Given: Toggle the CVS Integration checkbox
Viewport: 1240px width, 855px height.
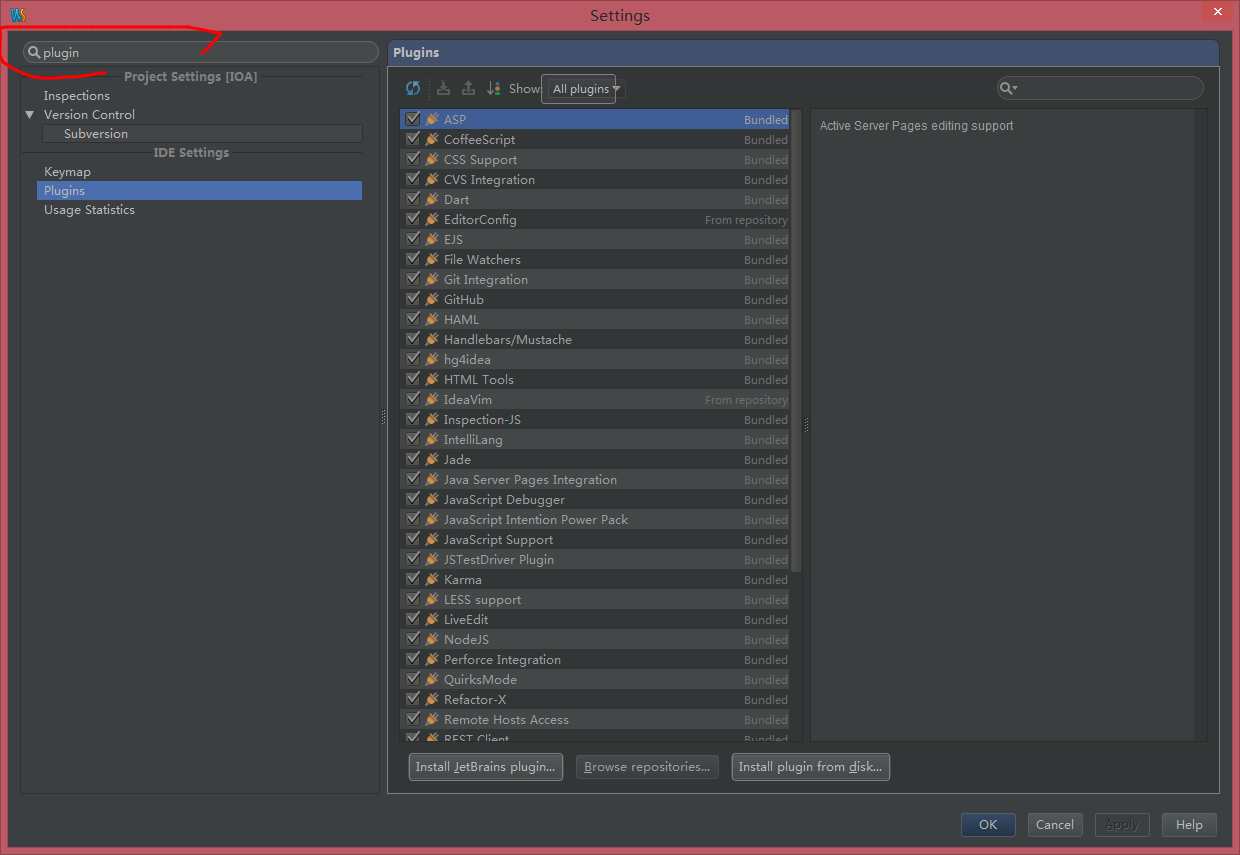Looking at the screenshot, I should tap(413, 179).
